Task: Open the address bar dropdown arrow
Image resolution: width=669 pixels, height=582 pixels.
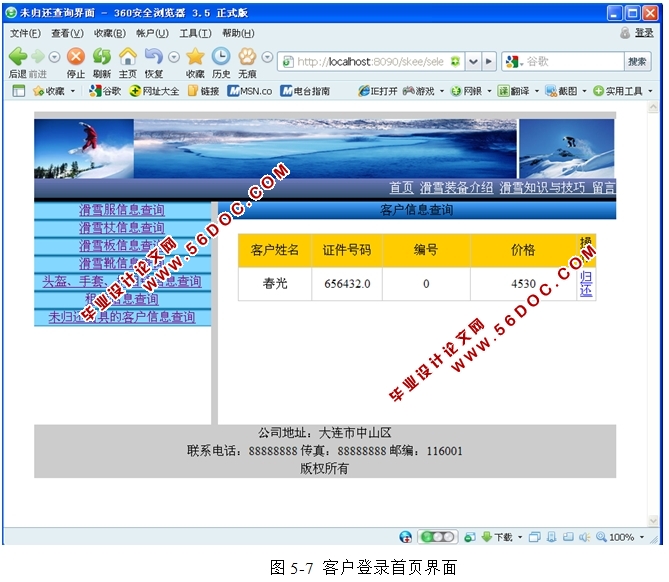Action: pyautogui.click(x=473, y=62)
